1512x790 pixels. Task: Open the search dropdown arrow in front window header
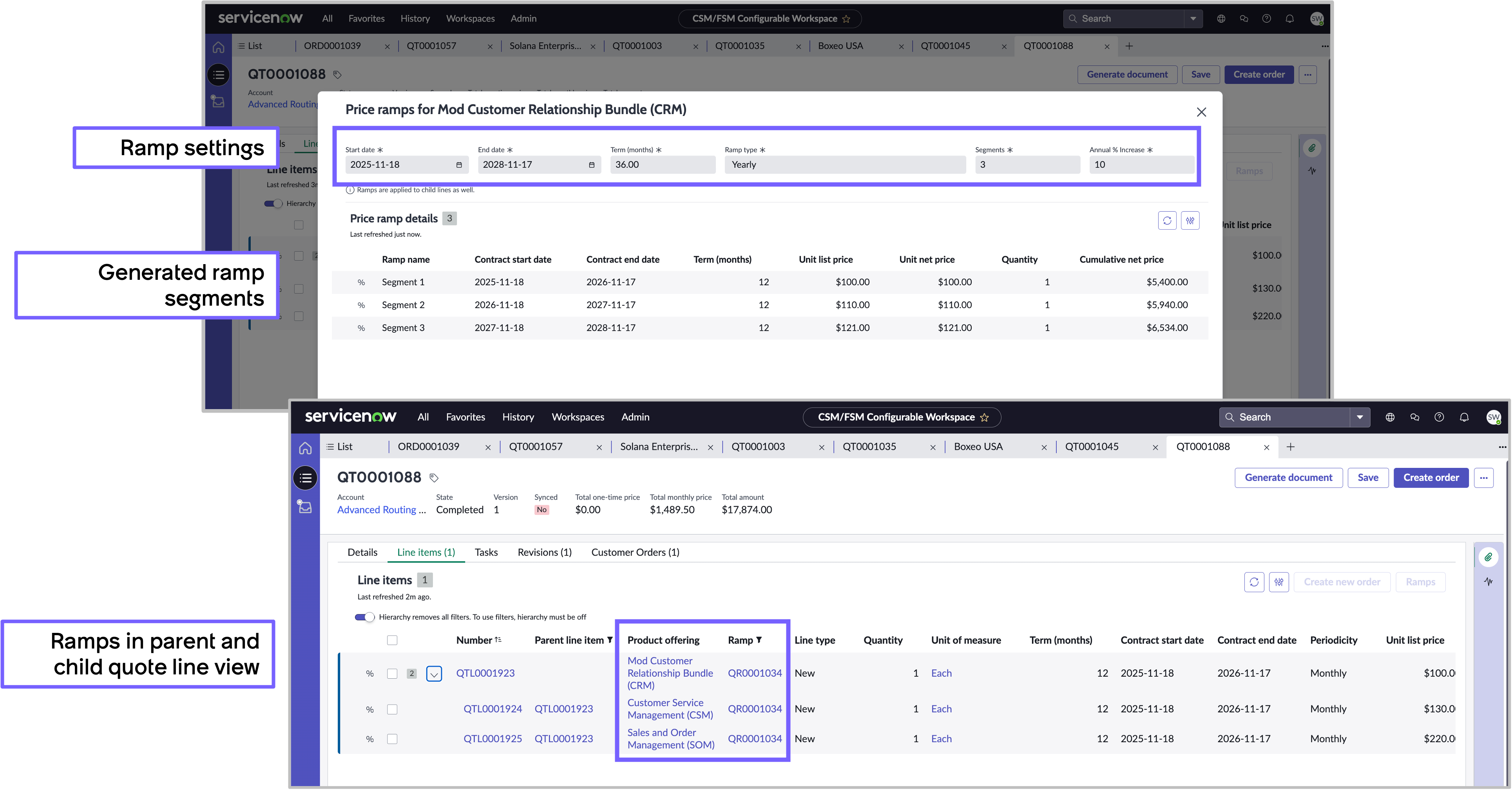point(1360,417)
